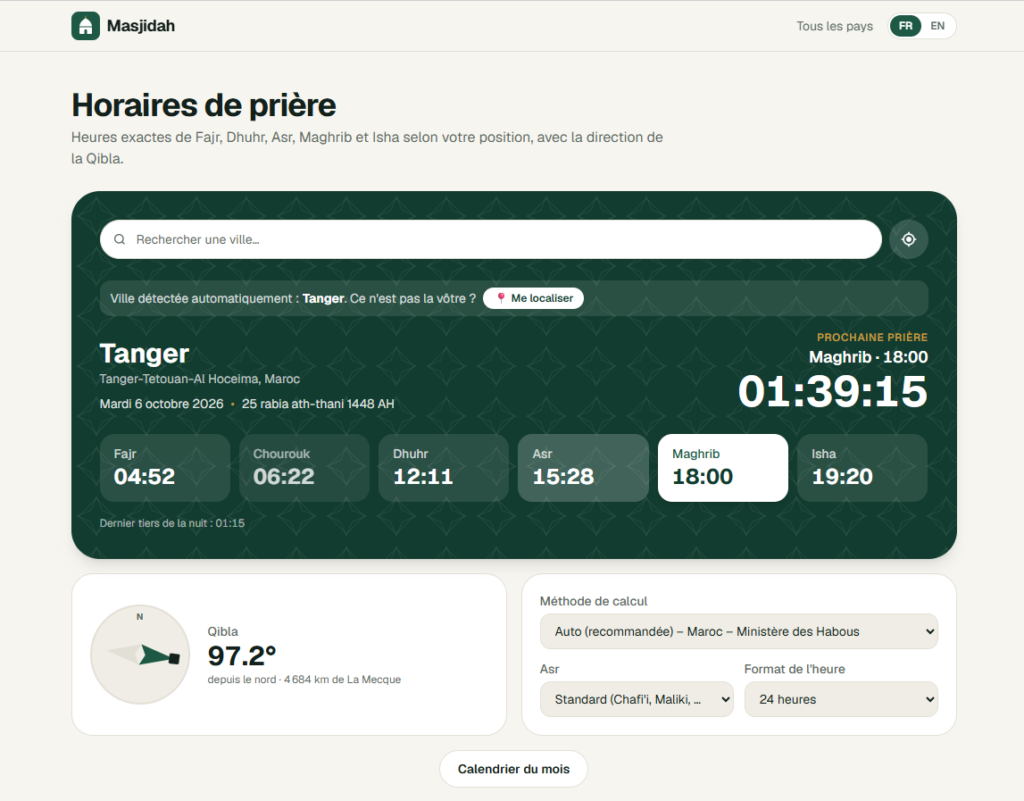1024x801 pixels.
Task: Click the search magnifier icon
Action: click(x=120, y=240)
